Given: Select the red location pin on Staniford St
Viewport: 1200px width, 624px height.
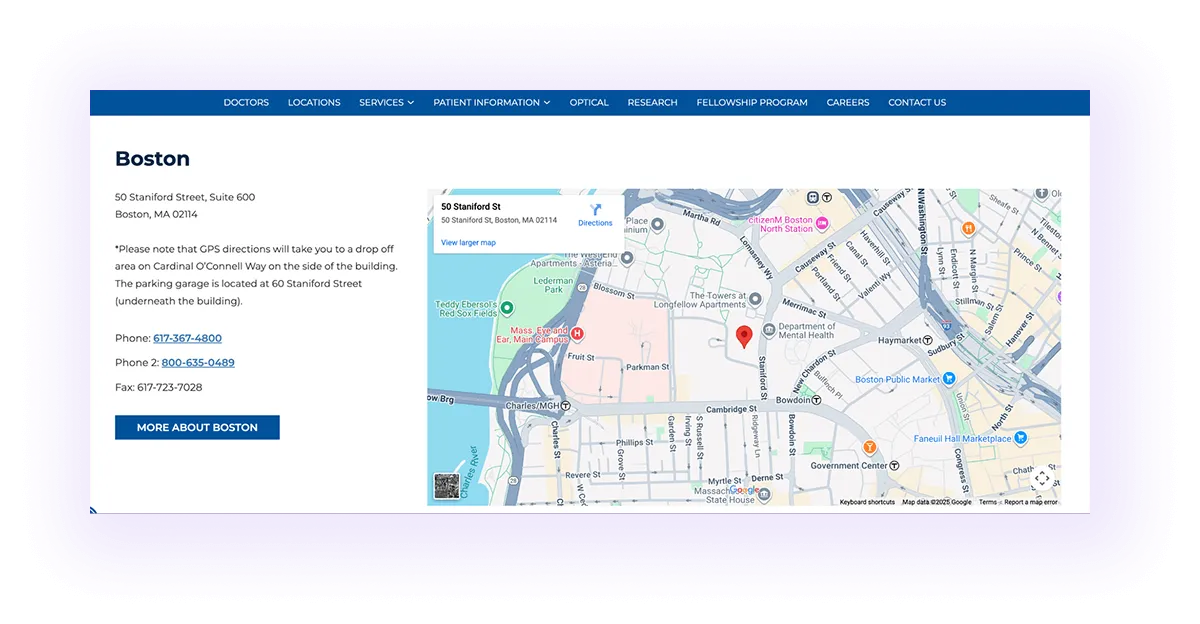Looking at the screenshot, I should pyautogui.click(x=744, y=335).
